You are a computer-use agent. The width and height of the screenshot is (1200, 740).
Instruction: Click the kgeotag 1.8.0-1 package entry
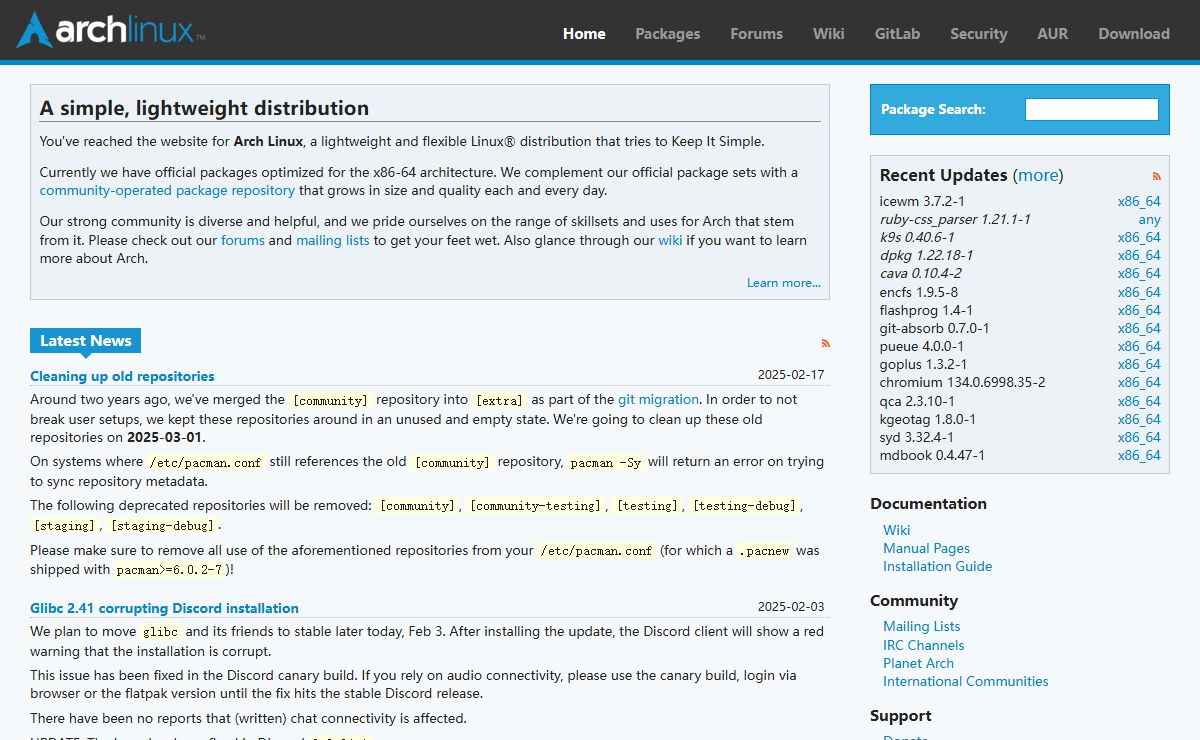(927, 419)
